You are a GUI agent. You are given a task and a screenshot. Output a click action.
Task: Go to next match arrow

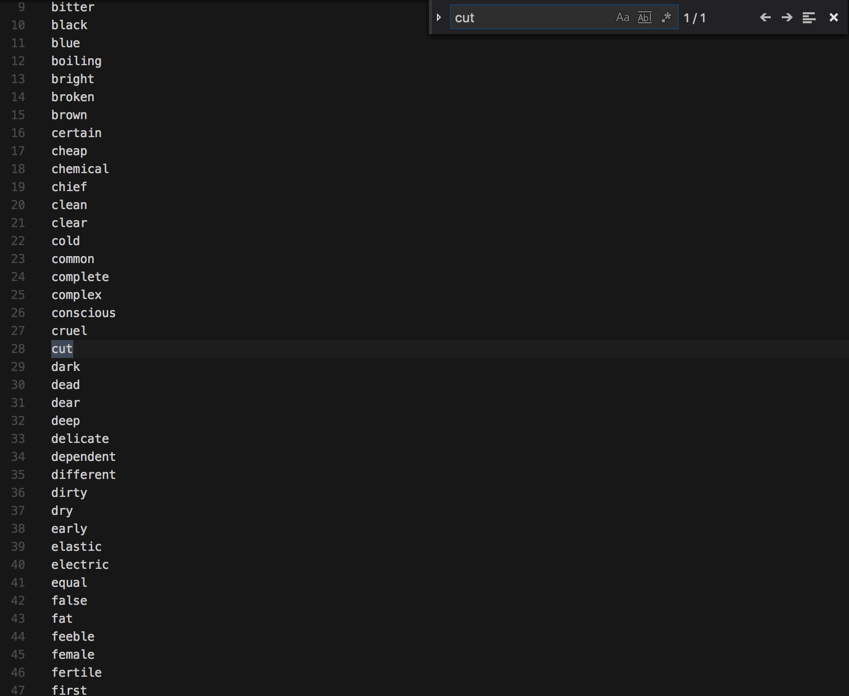787,17
